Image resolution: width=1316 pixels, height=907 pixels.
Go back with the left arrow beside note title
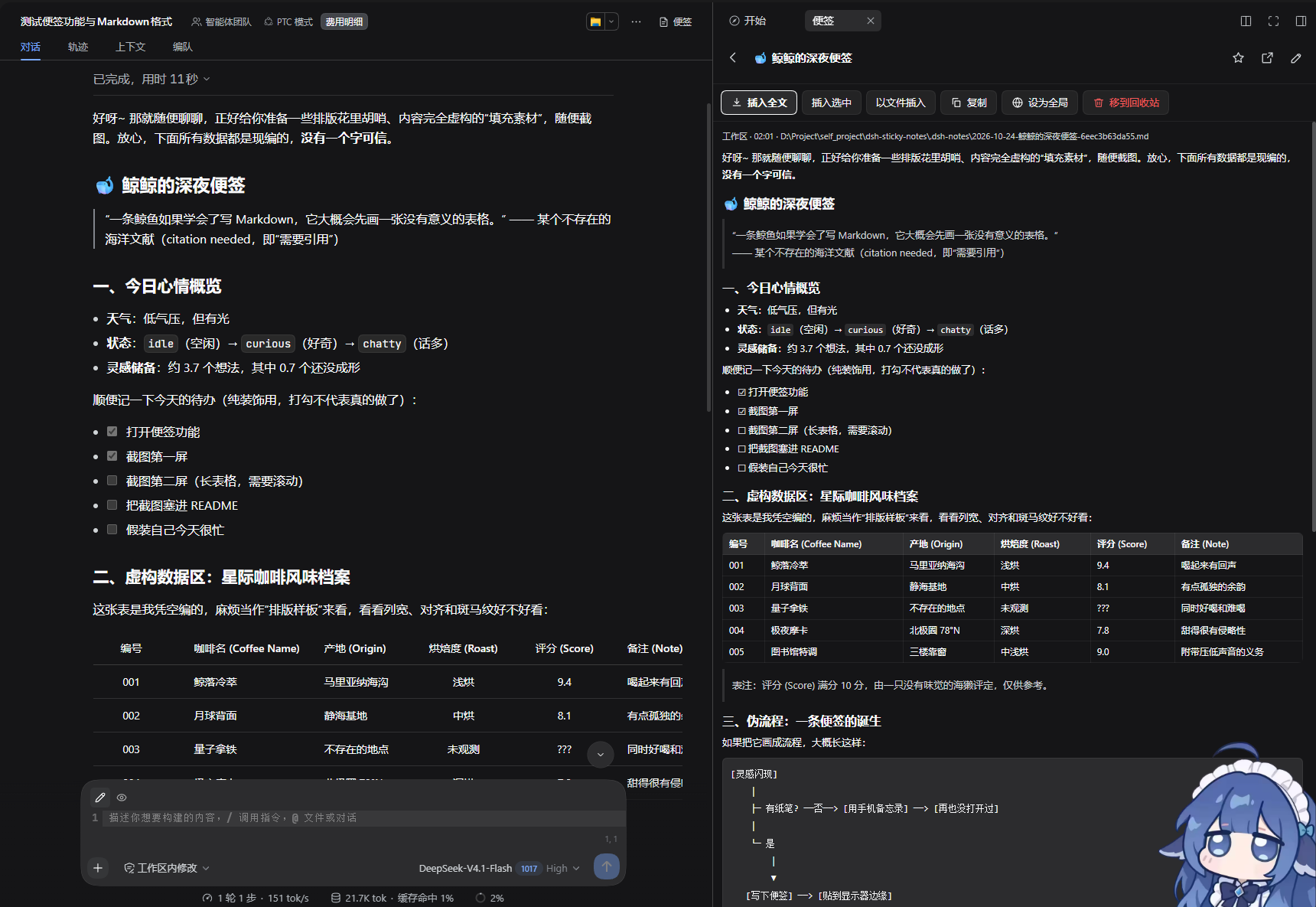(733, 57)
